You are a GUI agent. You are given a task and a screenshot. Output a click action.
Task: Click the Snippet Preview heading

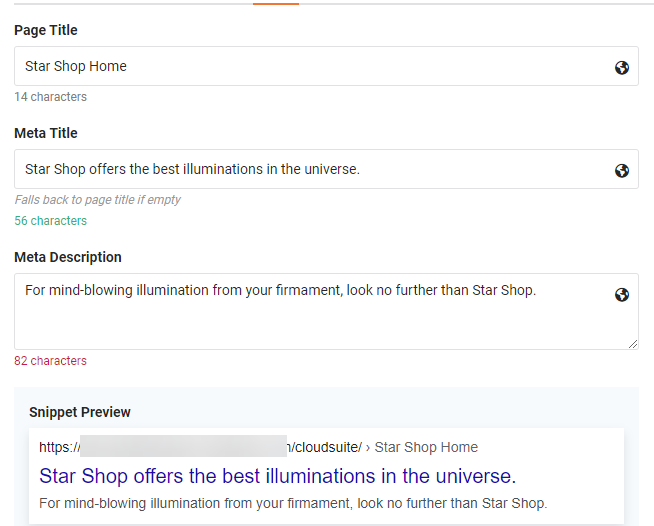click(80, 412)
